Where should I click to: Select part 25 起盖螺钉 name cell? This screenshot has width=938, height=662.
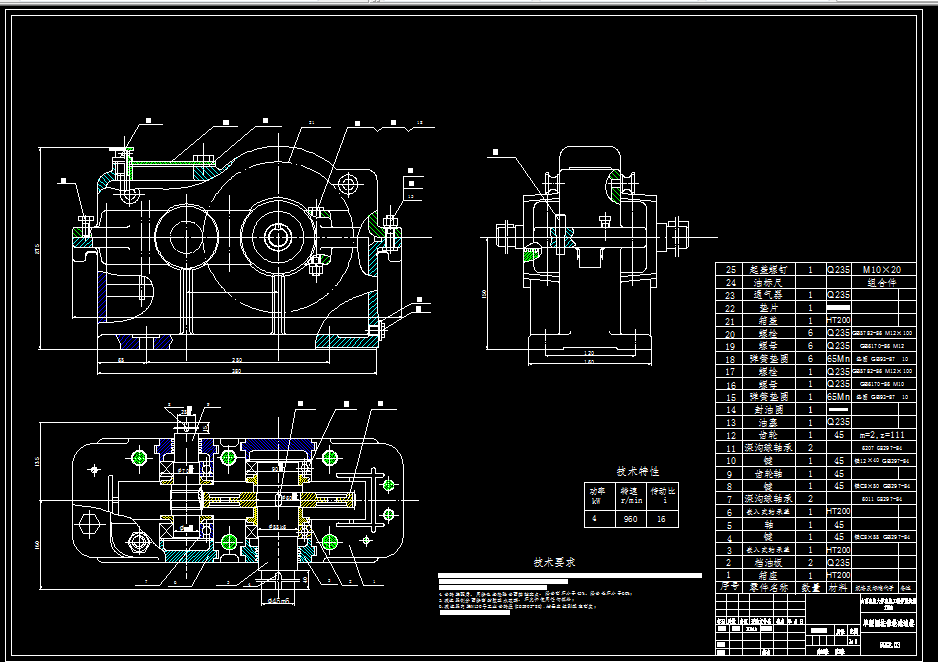769,270
